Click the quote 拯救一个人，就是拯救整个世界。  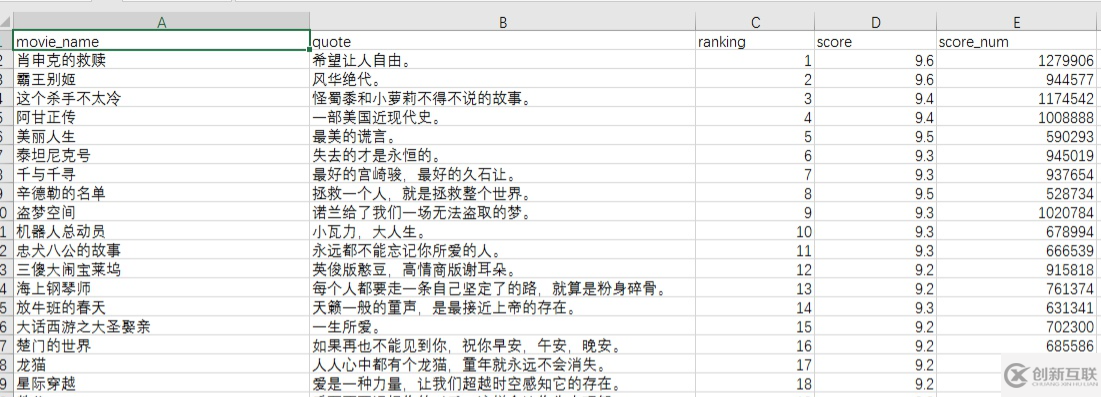point(503,194)
